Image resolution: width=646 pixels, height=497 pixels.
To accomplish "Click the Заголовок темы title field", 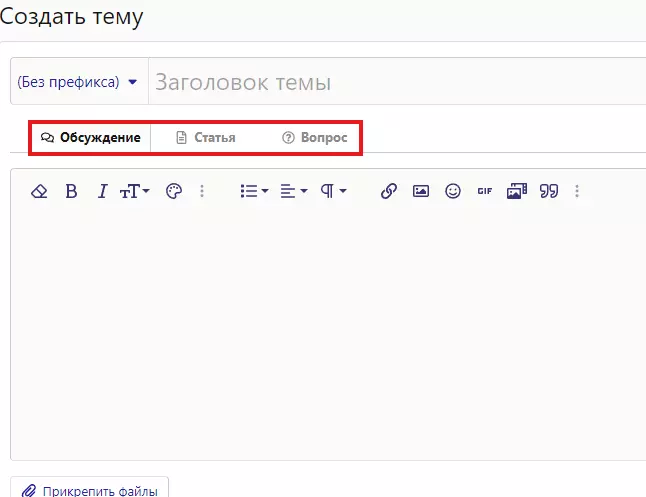I will coord(397,82).
